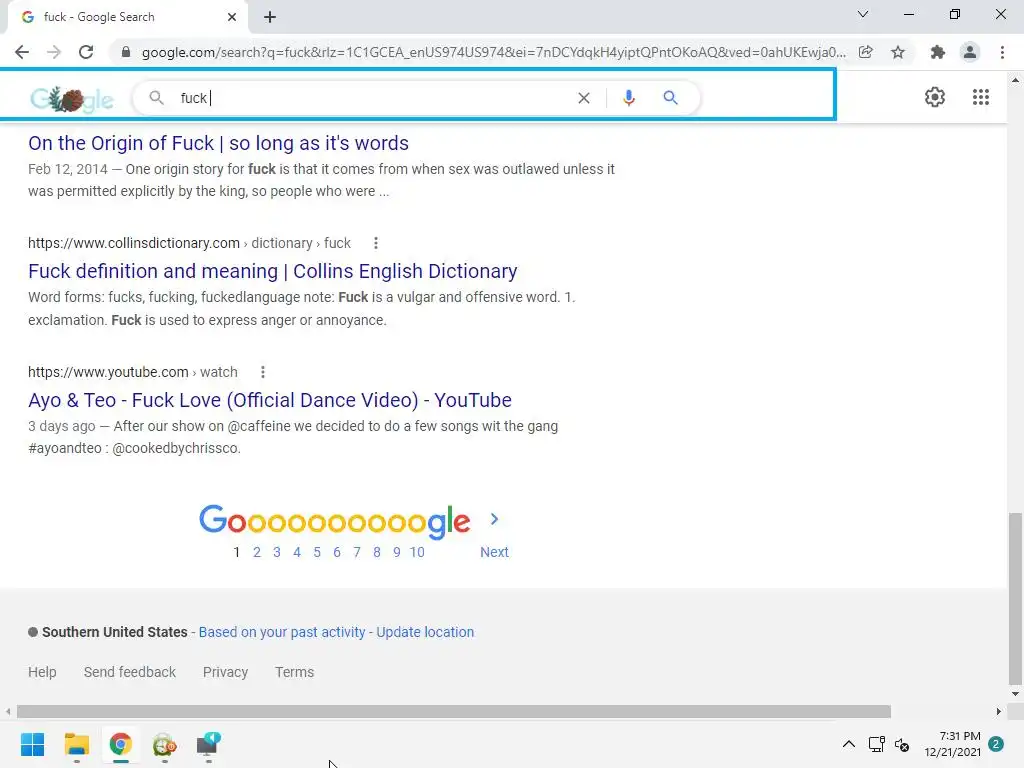This screenshot has height=768, width=1024.
Task: Go to results page 8
Action: (377, 552)
